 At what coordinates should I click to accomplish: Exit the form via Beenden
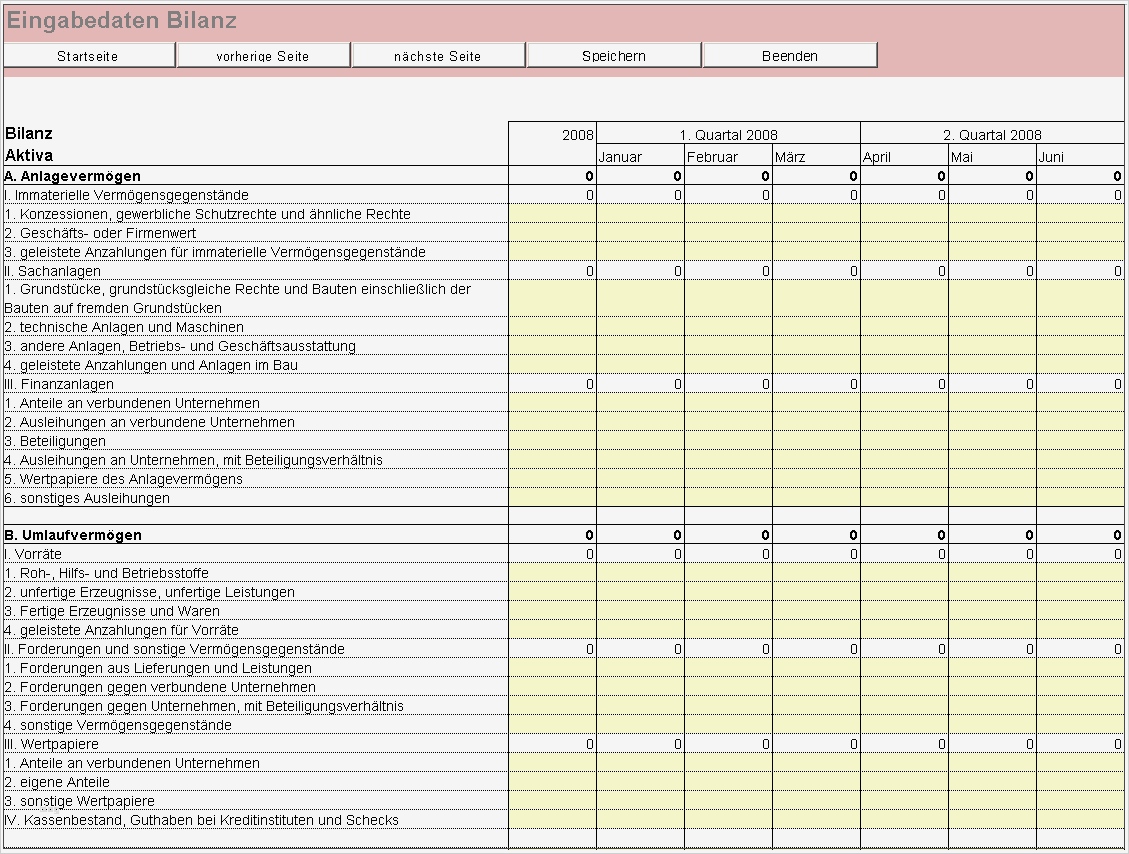pyautogui.click(x=789, y=55)
